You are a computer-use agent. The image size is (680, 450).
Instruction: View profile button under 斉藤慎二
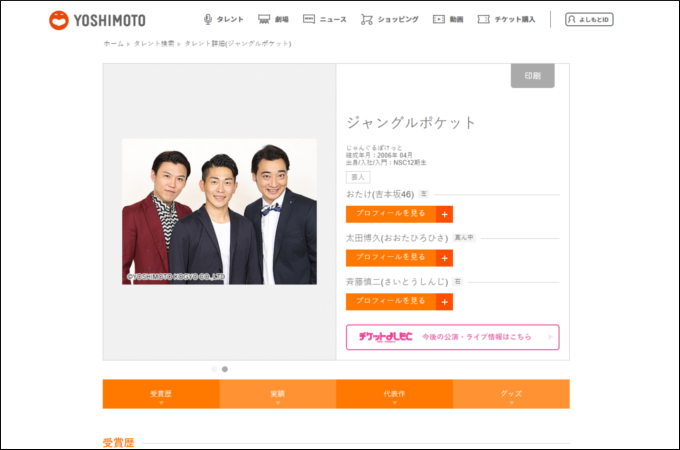point(399,302)
